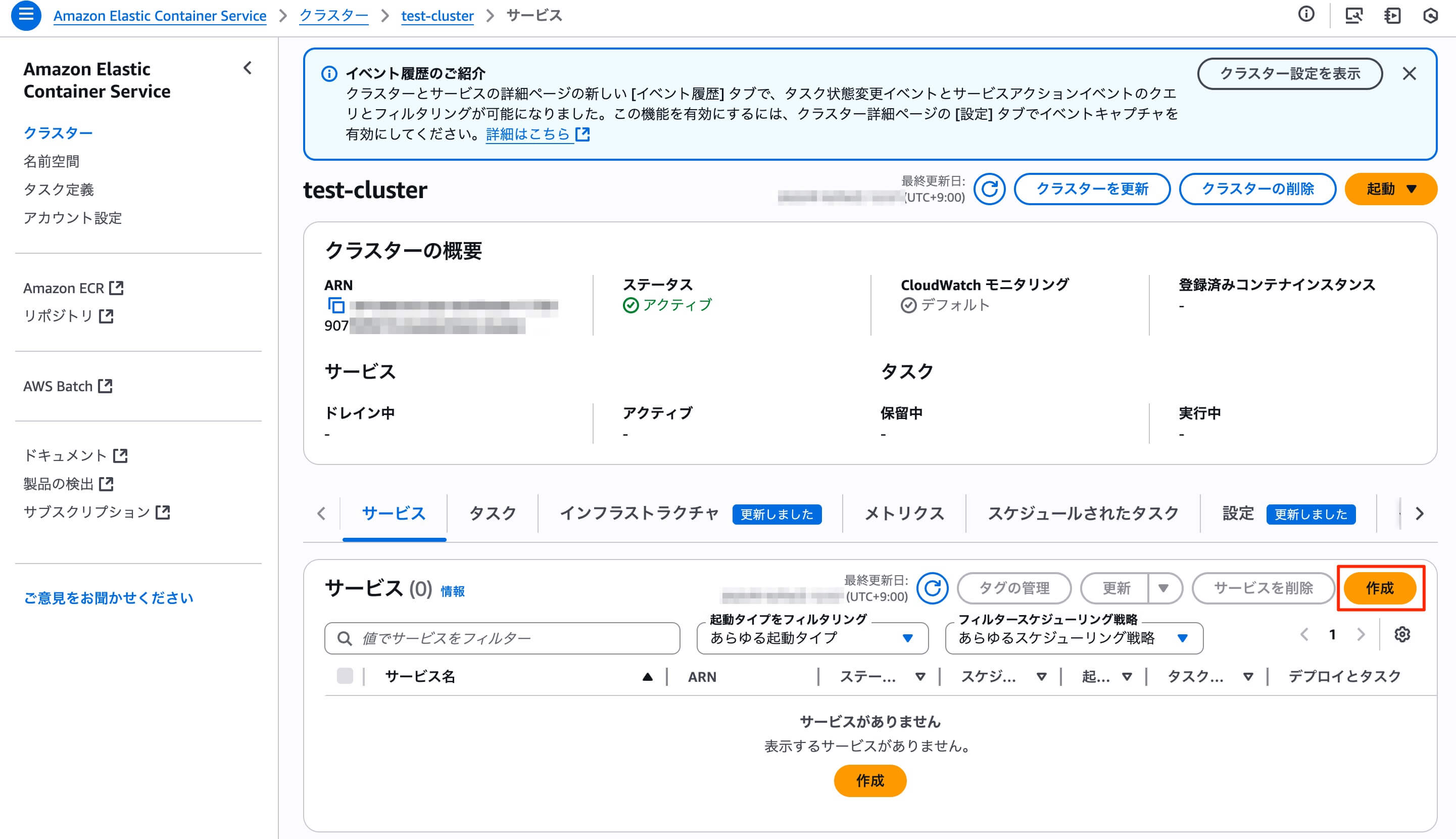Copy the cluster ARN using the copy icon

tap(337, 305)
